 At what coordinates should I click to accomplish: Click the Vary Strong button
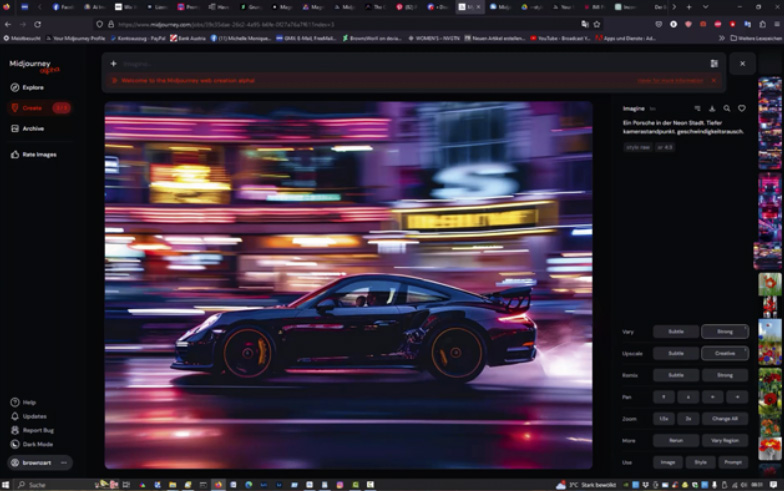[x=724, y=331]
